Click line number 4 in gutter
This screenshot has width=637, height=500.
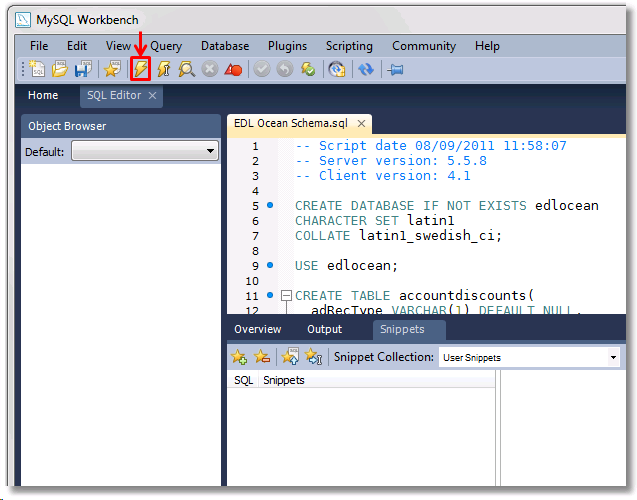(255, 191)
